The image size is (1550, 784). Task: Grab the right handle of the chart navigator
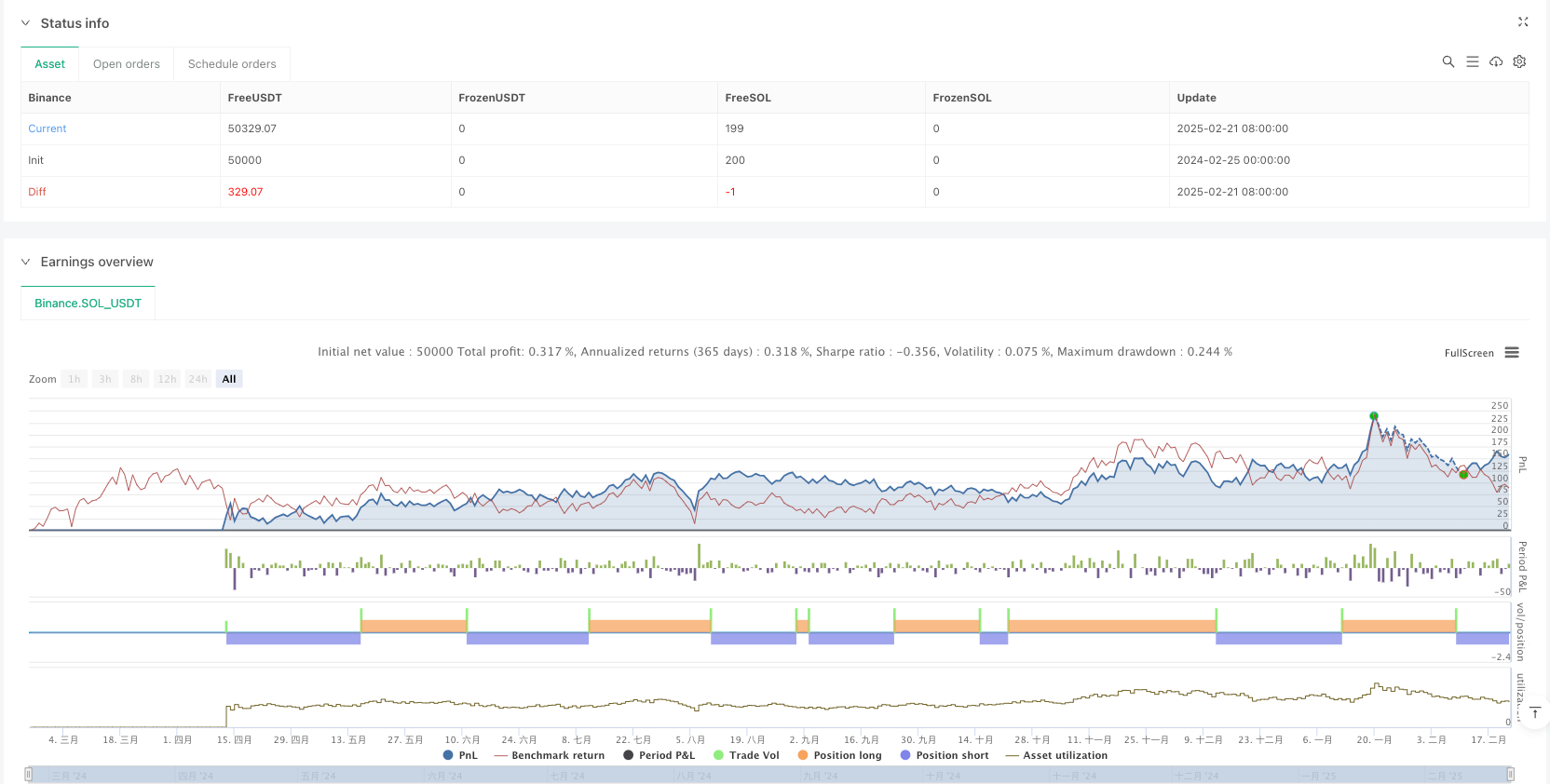point(1510,774)
